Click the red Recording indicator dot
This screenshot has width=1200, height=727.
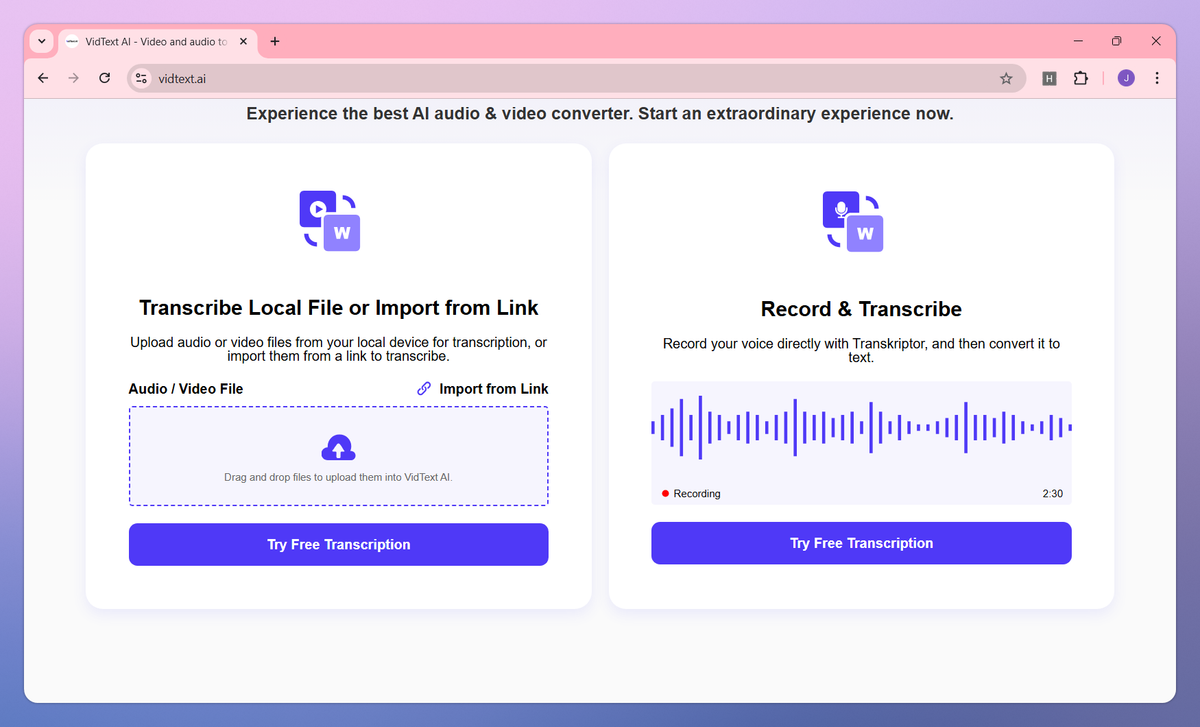click(x=665, y=494)
